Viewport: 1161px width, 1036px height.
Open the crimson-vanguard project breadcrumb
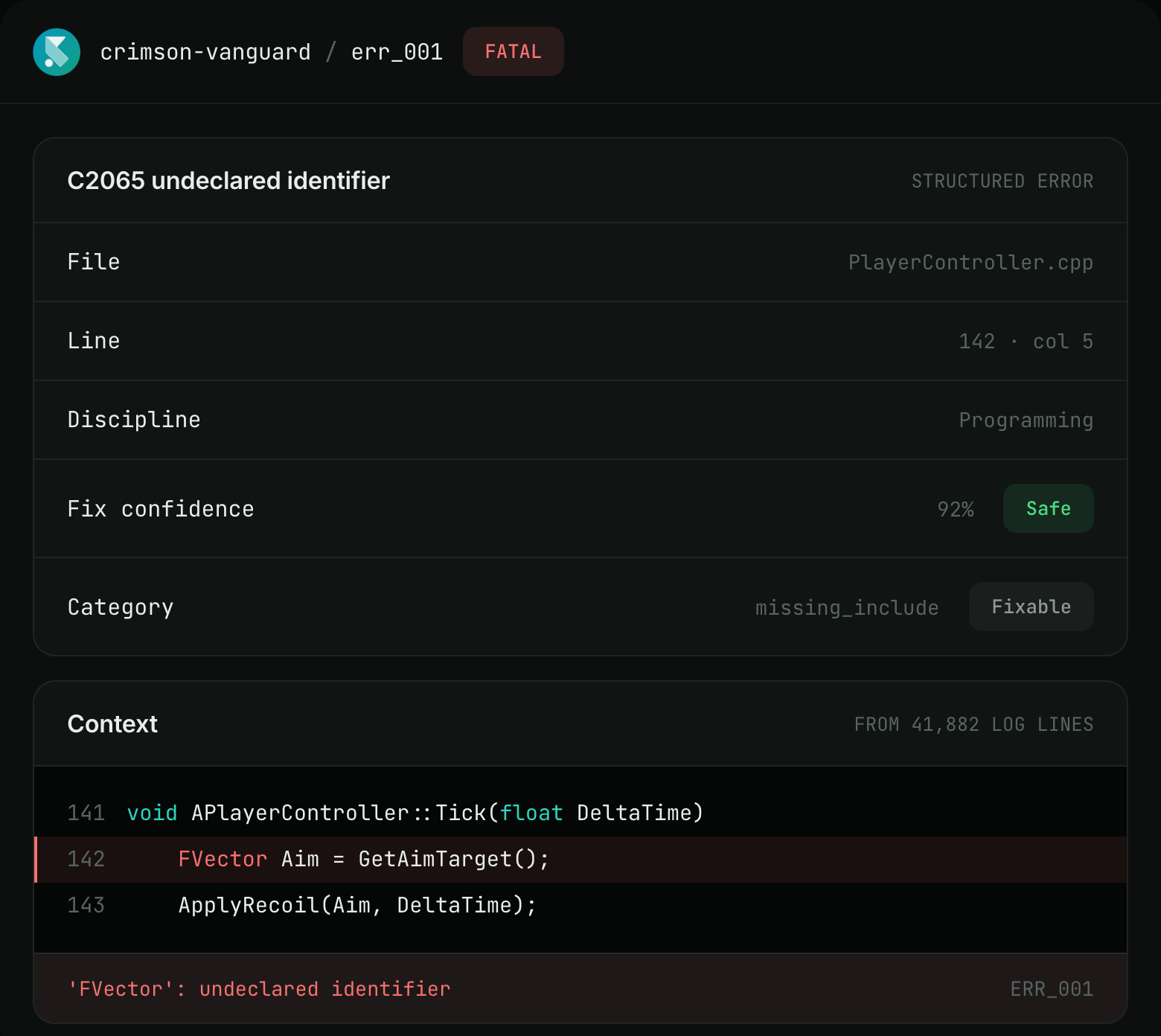(205, 52)
